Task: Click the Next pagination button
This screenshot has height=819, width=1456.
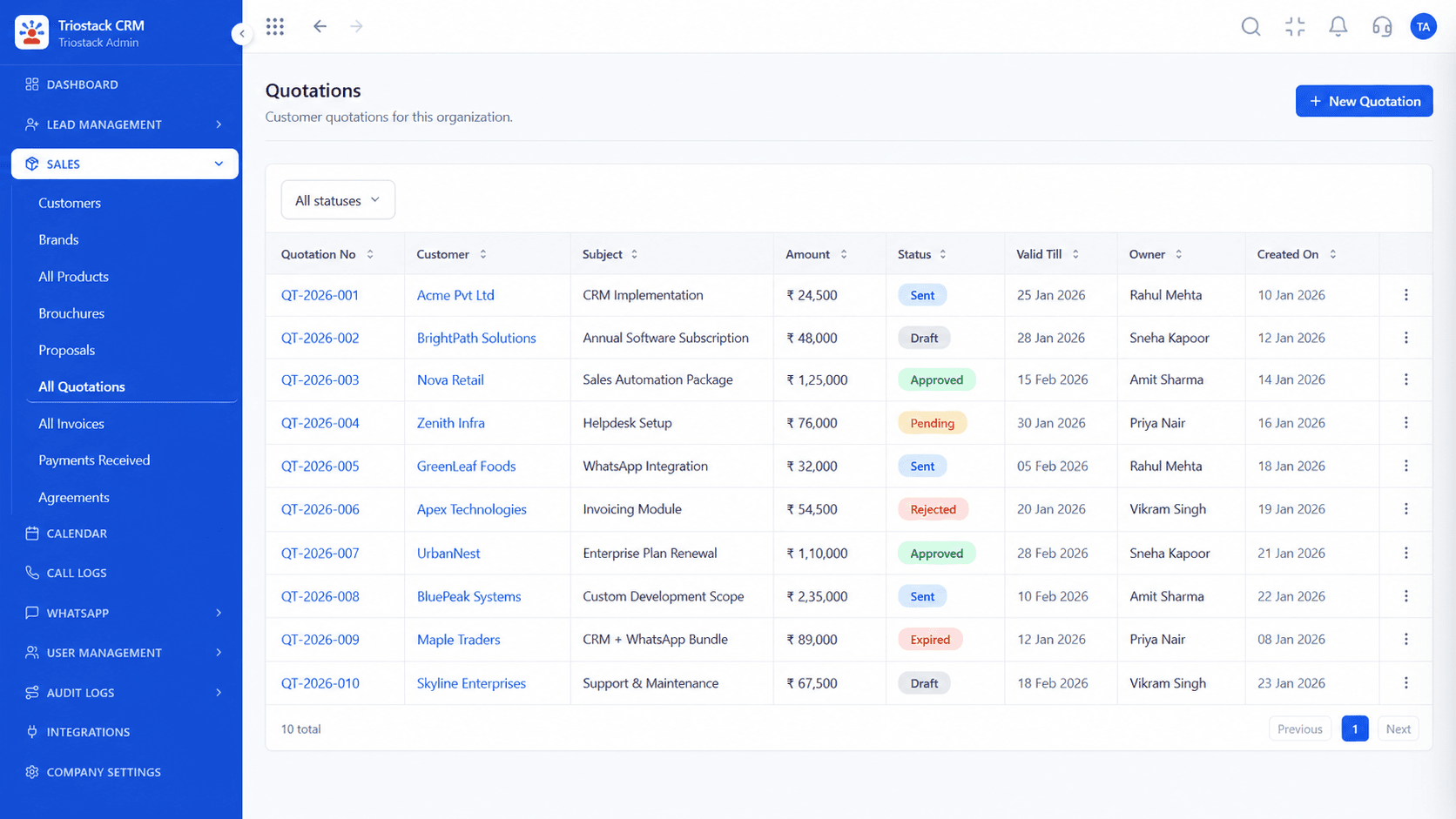Action: pos(1398,729)
